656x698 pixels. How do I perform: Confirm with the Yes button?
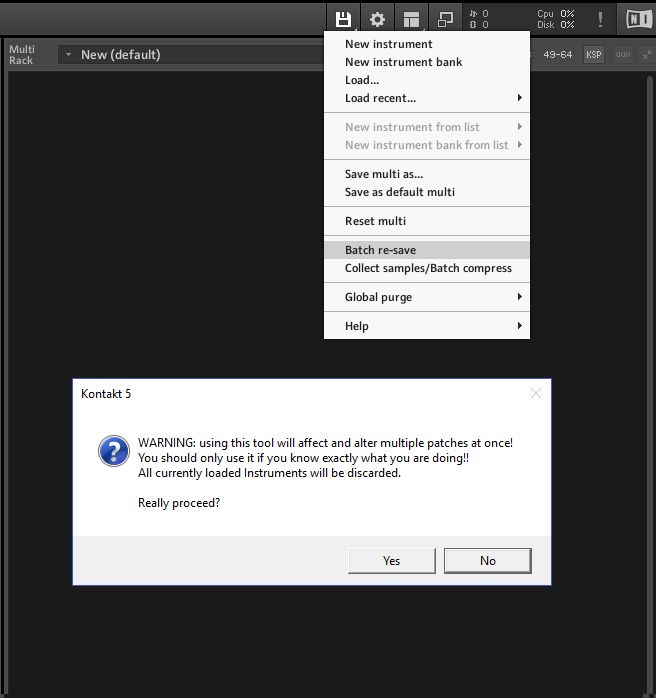(x=392, y=560)
